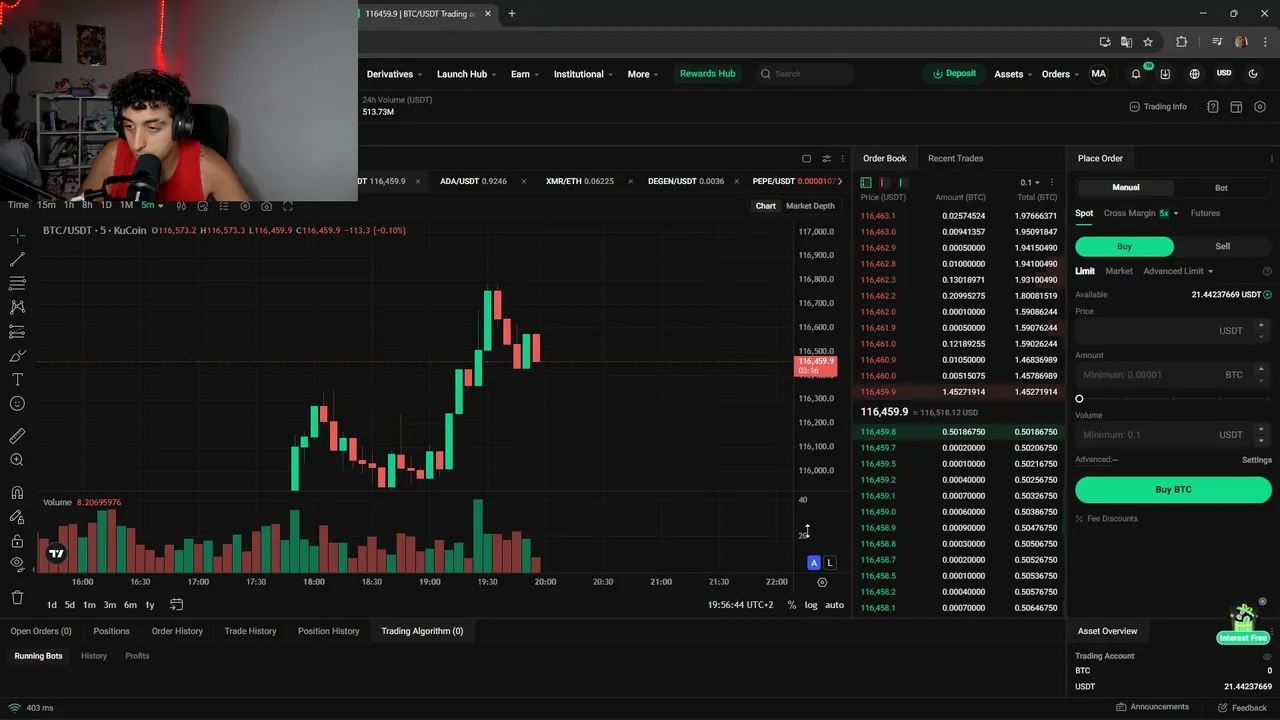
Task: Select the crosshair cursor tool
Action: [17, 235]
